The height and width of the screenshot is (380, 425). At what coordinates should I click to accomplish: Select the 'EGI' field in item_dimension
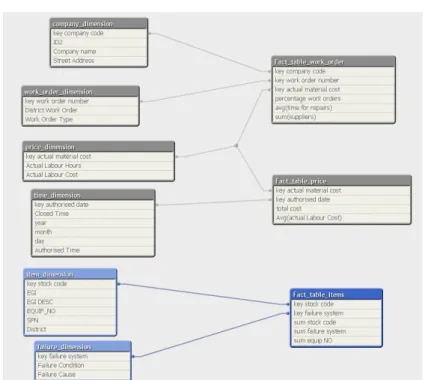pos(70,293)
